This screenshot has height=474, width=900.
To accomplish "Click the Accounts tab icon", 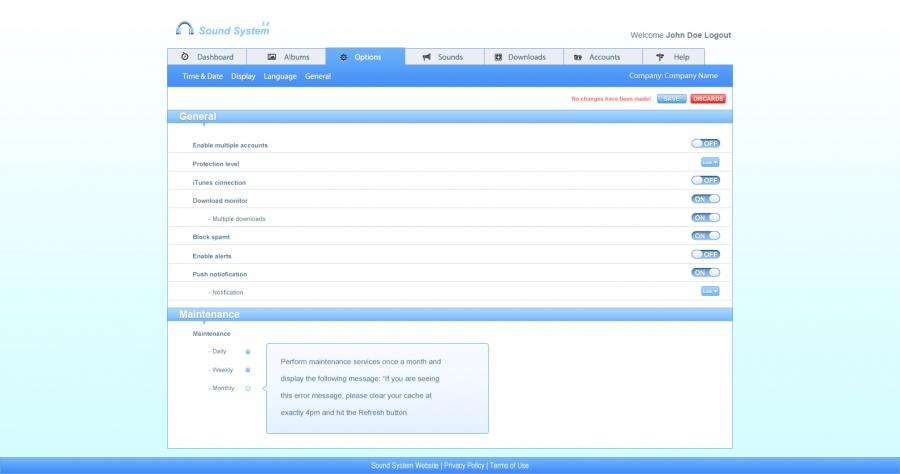I will [x=578, y=57].
